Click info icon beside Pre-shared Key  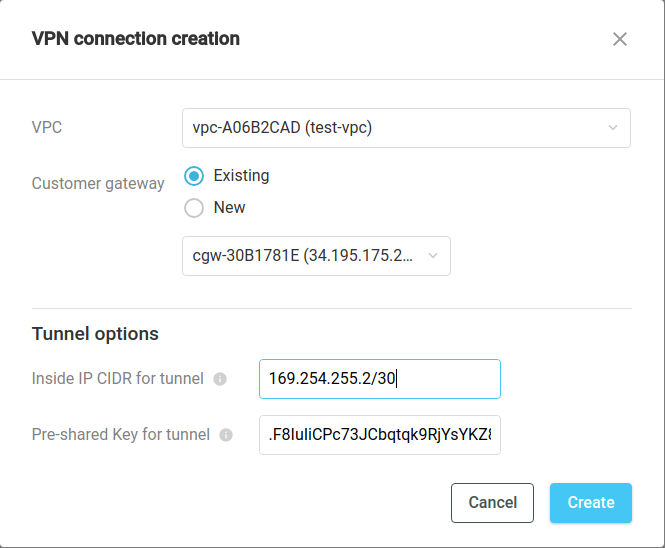click(226, 435)
